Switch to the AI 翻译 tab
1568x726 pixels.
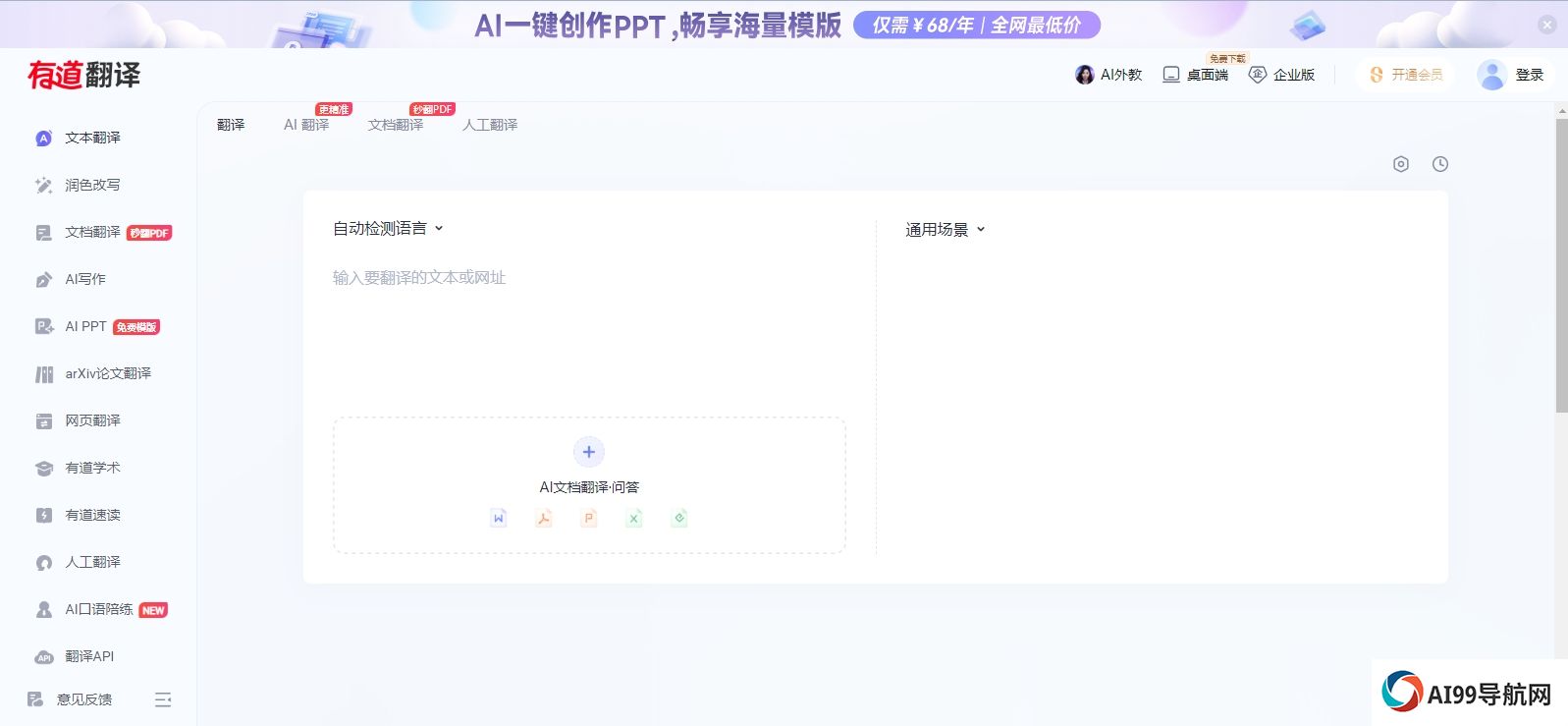click(306, 125)
